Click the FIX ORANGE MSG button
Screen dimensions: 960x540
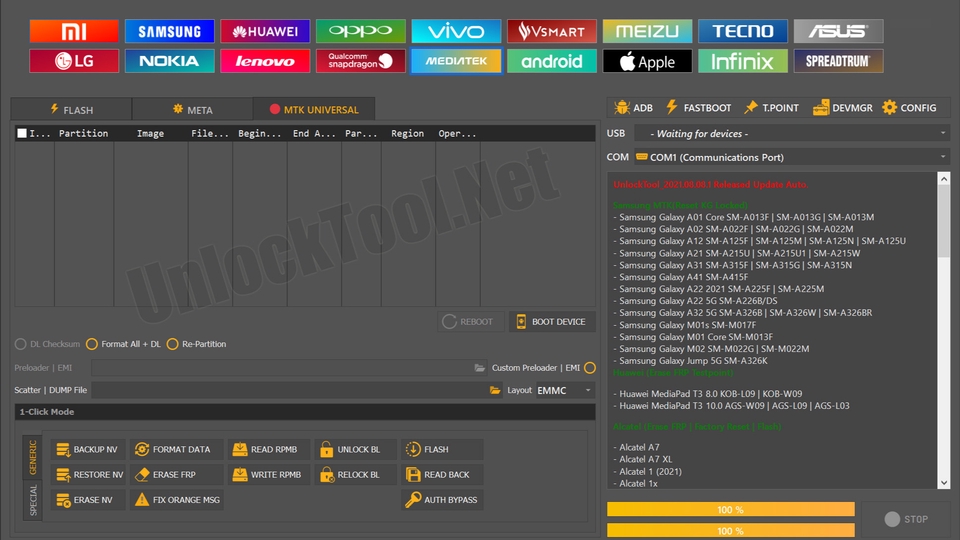177,500
